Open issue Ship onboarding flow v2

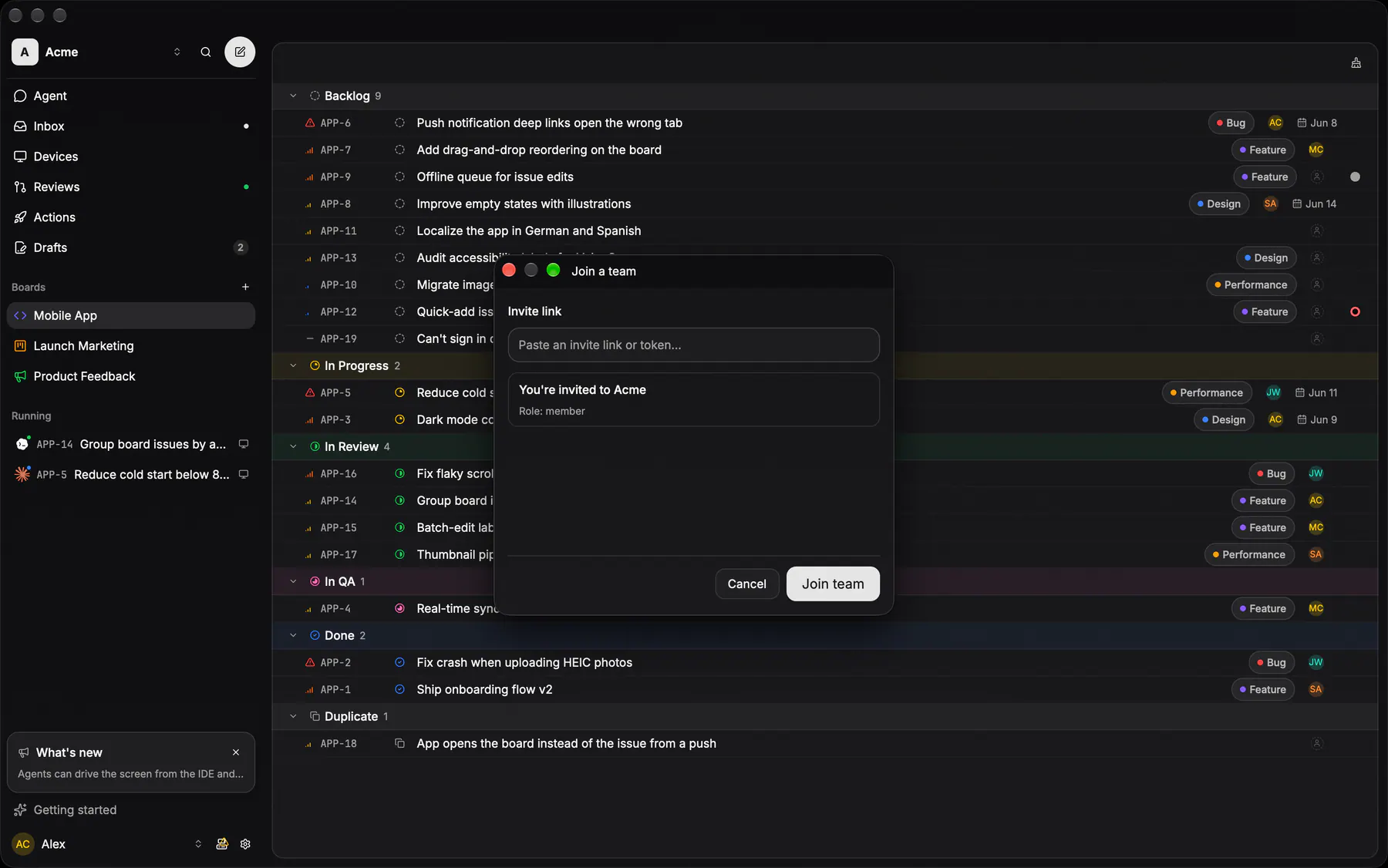484,690
